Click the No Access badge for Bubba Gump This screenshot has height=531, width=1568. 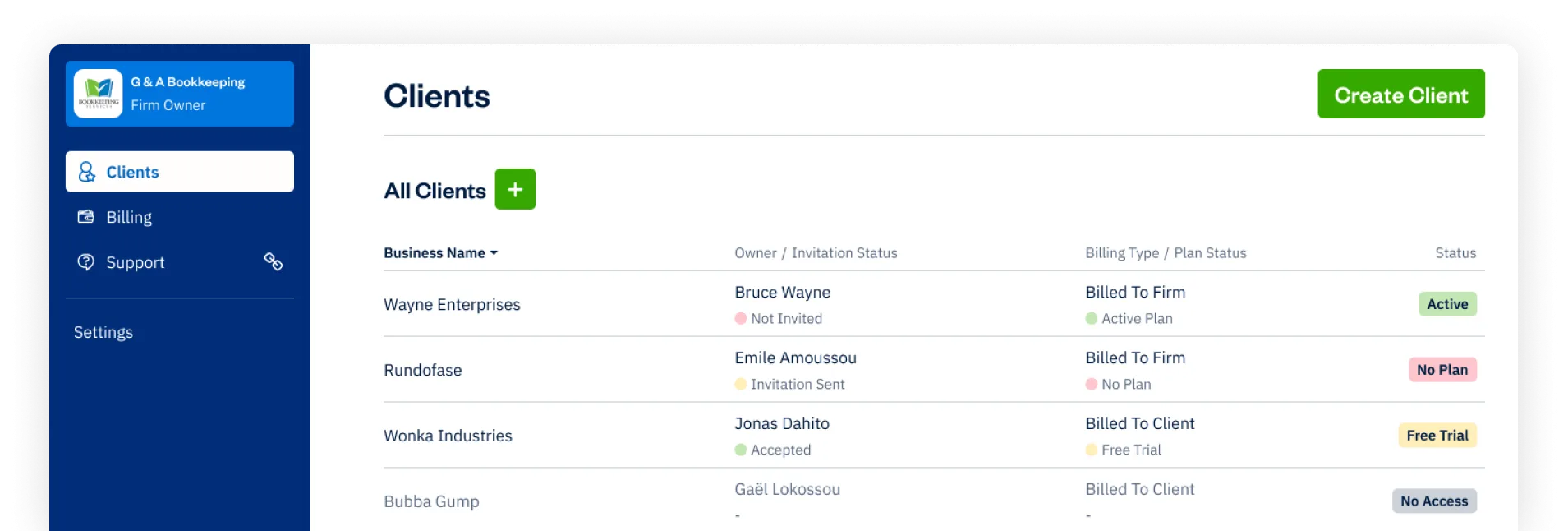1433,501
